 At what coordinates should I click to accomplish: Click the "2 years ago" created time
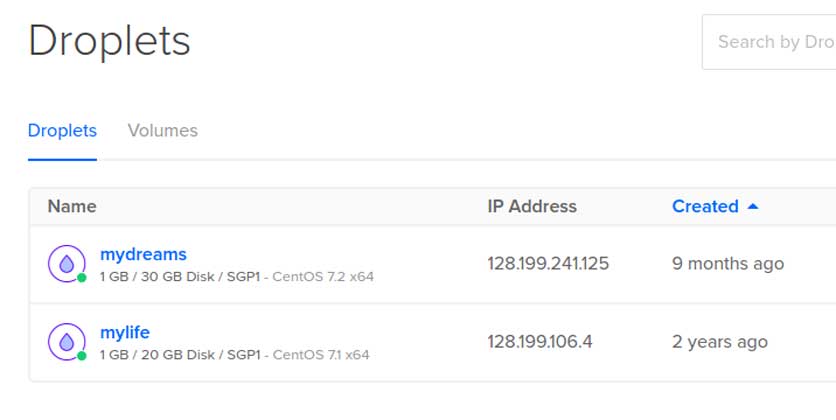pyautogui.click(x=720, y=342)
